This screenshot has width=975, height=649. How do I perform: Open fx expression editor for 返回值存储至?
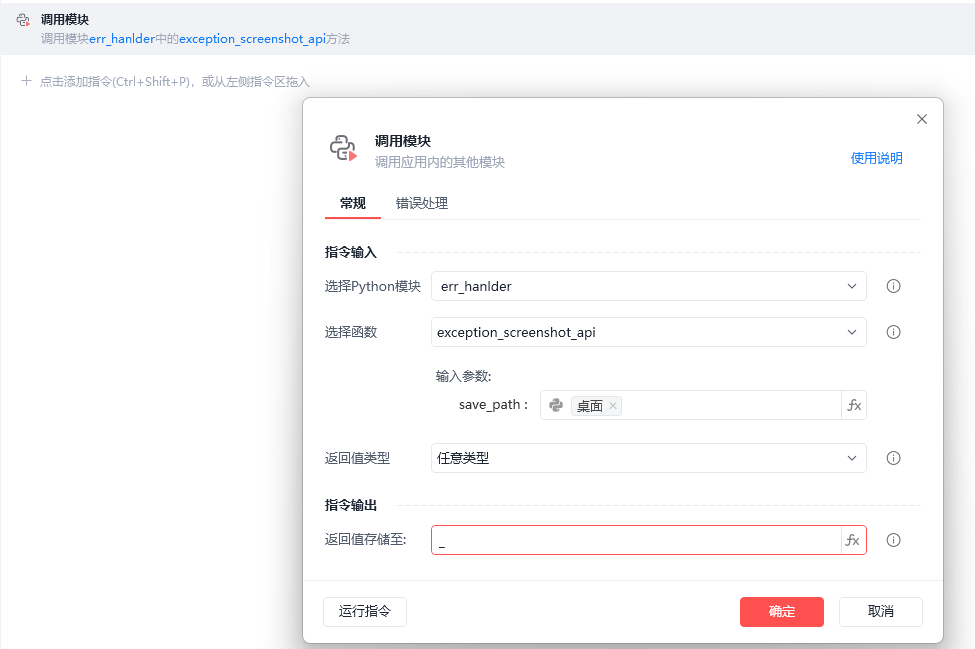[x=853, y=540]
